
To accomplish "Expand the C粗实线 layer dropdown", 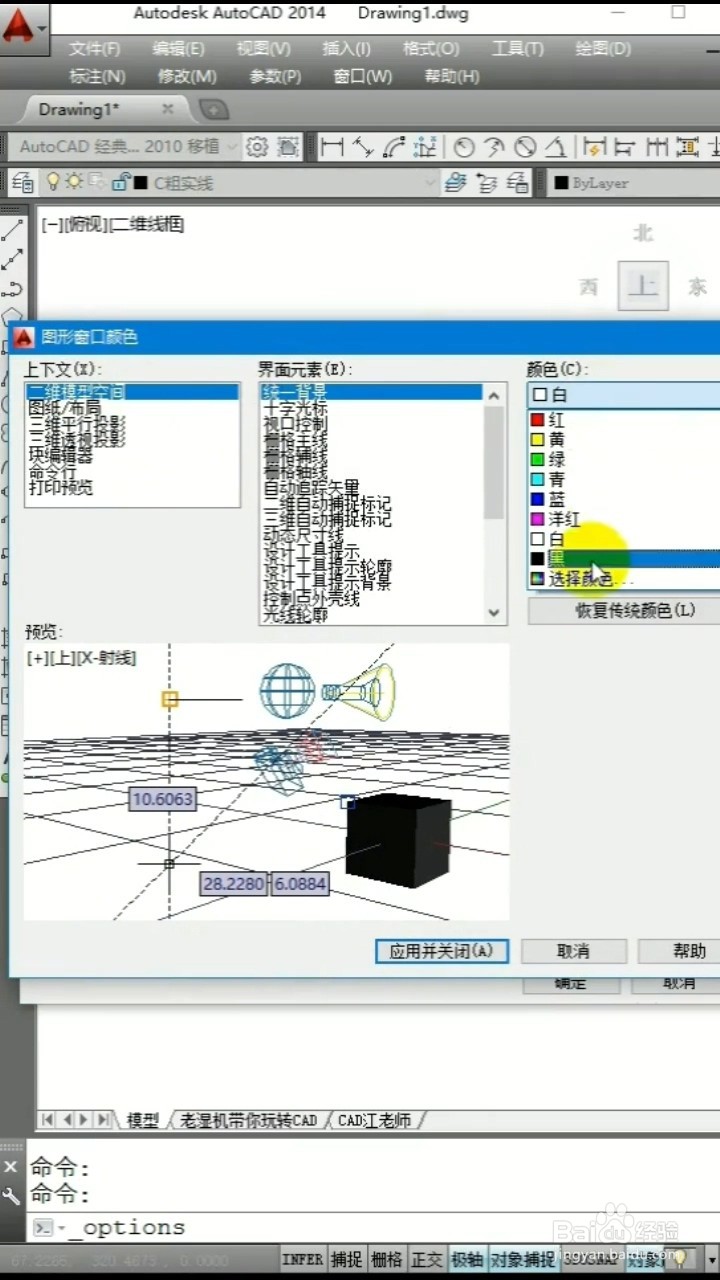I will click(x=431, y=183).
